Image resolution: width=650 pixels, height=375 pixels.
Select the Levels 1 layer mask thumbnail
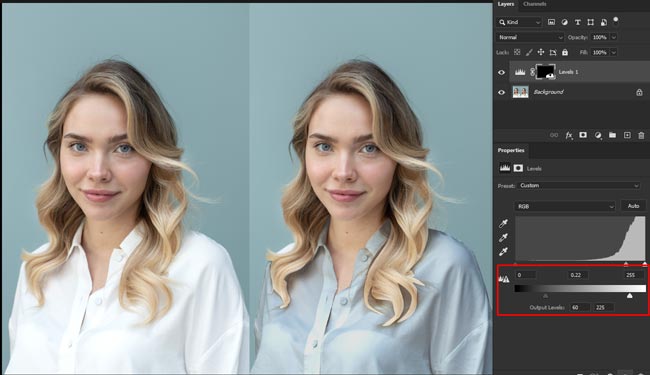point(546,72)
